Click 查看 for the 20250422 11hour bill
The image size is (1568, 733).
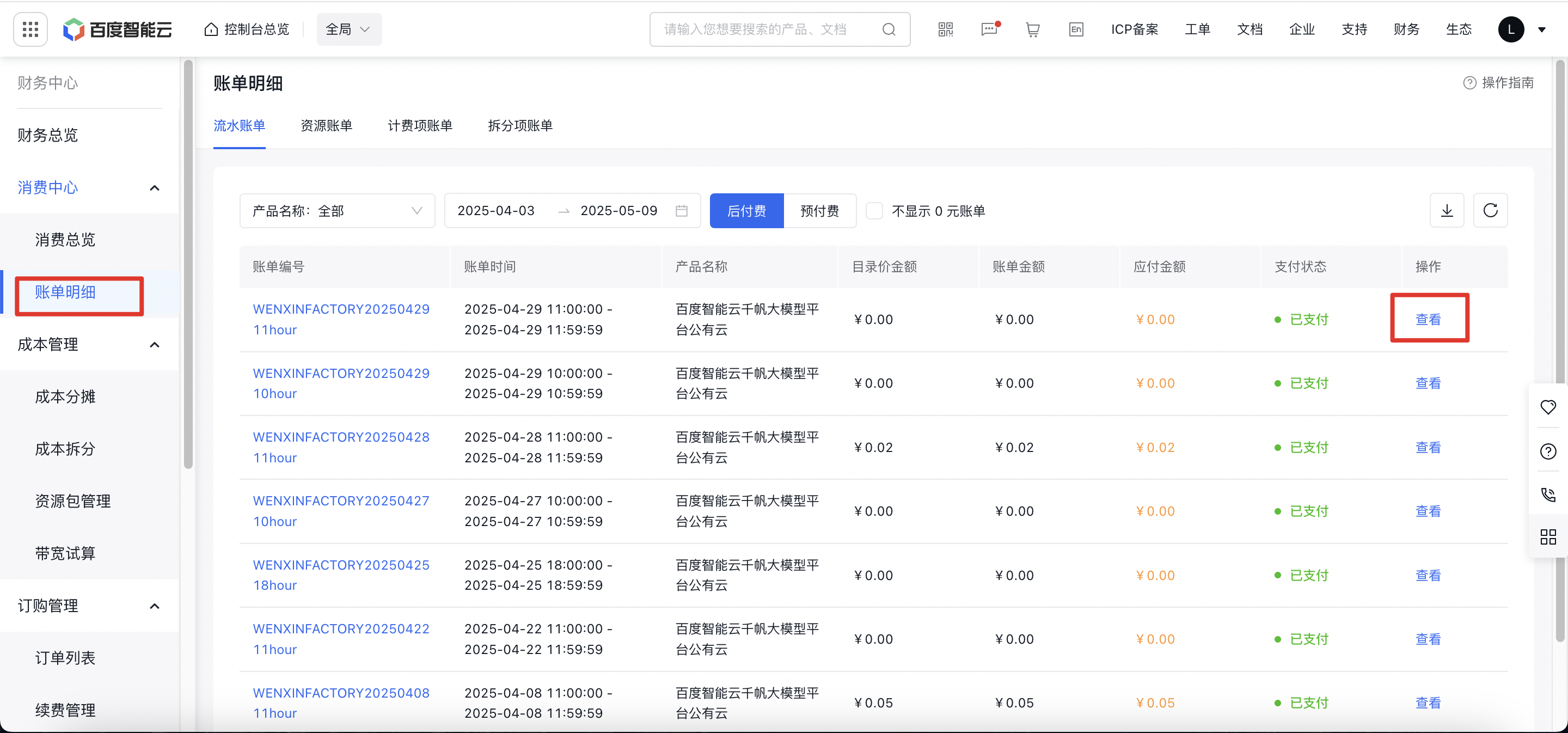pyautogui.click(x=1428, y=639)
